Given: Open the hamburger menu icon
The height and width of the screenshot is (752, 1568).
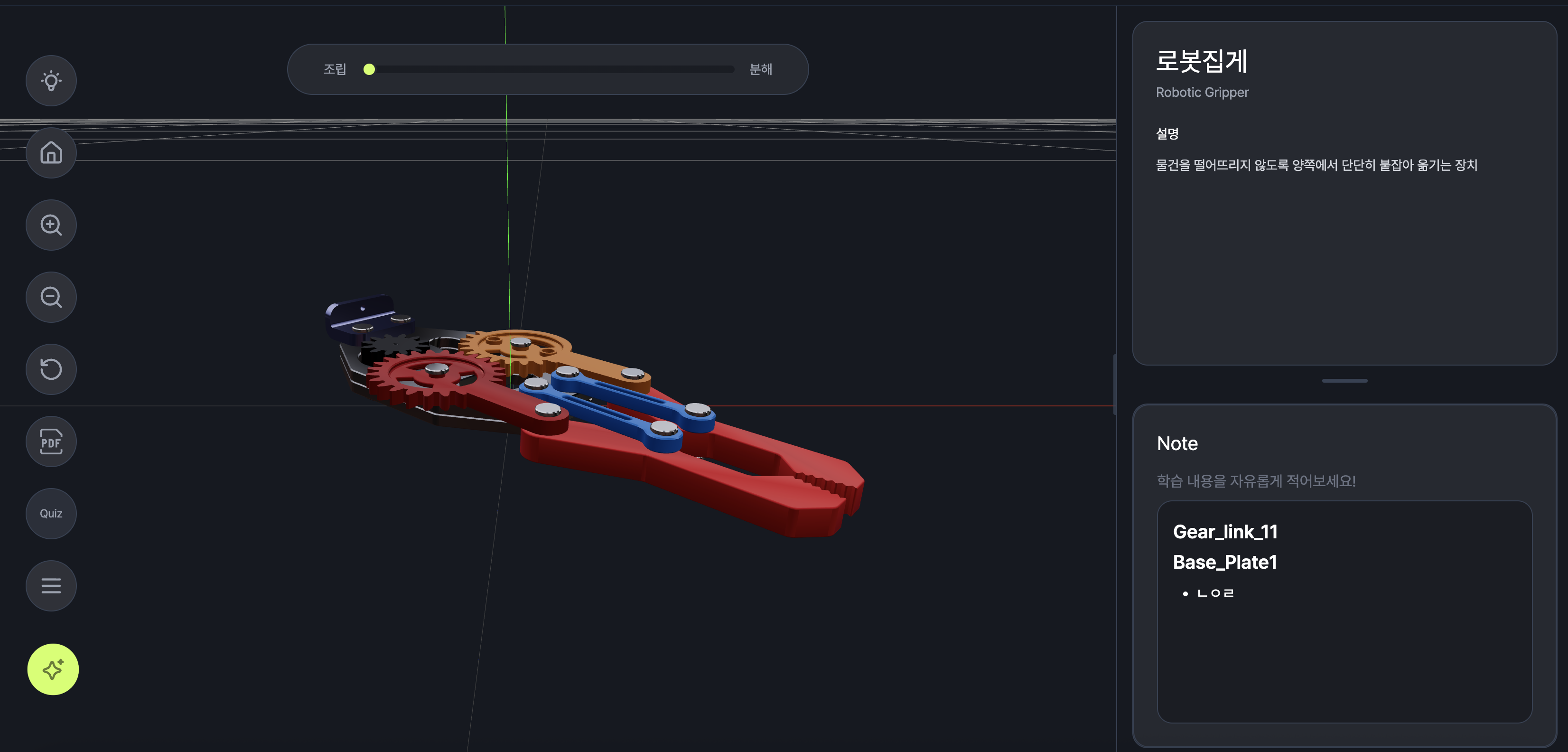Looking at the screenshot, I should (x=51, y=586).
